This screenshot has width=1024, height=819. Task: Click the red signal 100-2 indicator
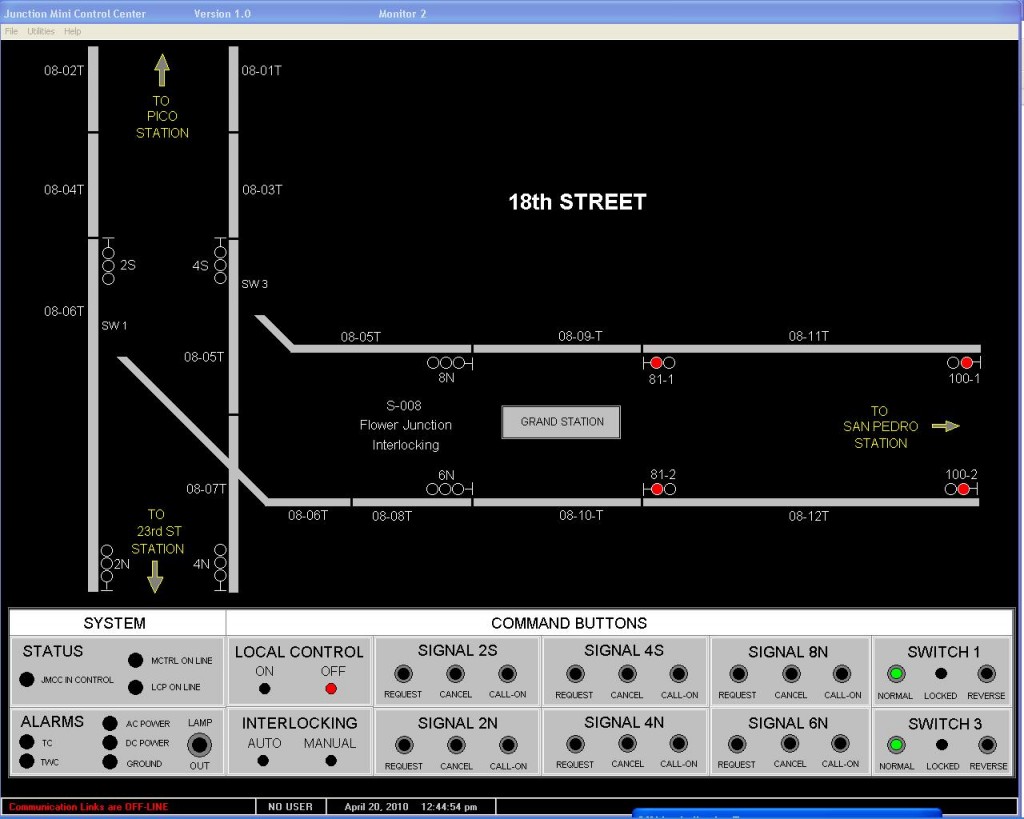click(x=963, y=489)
